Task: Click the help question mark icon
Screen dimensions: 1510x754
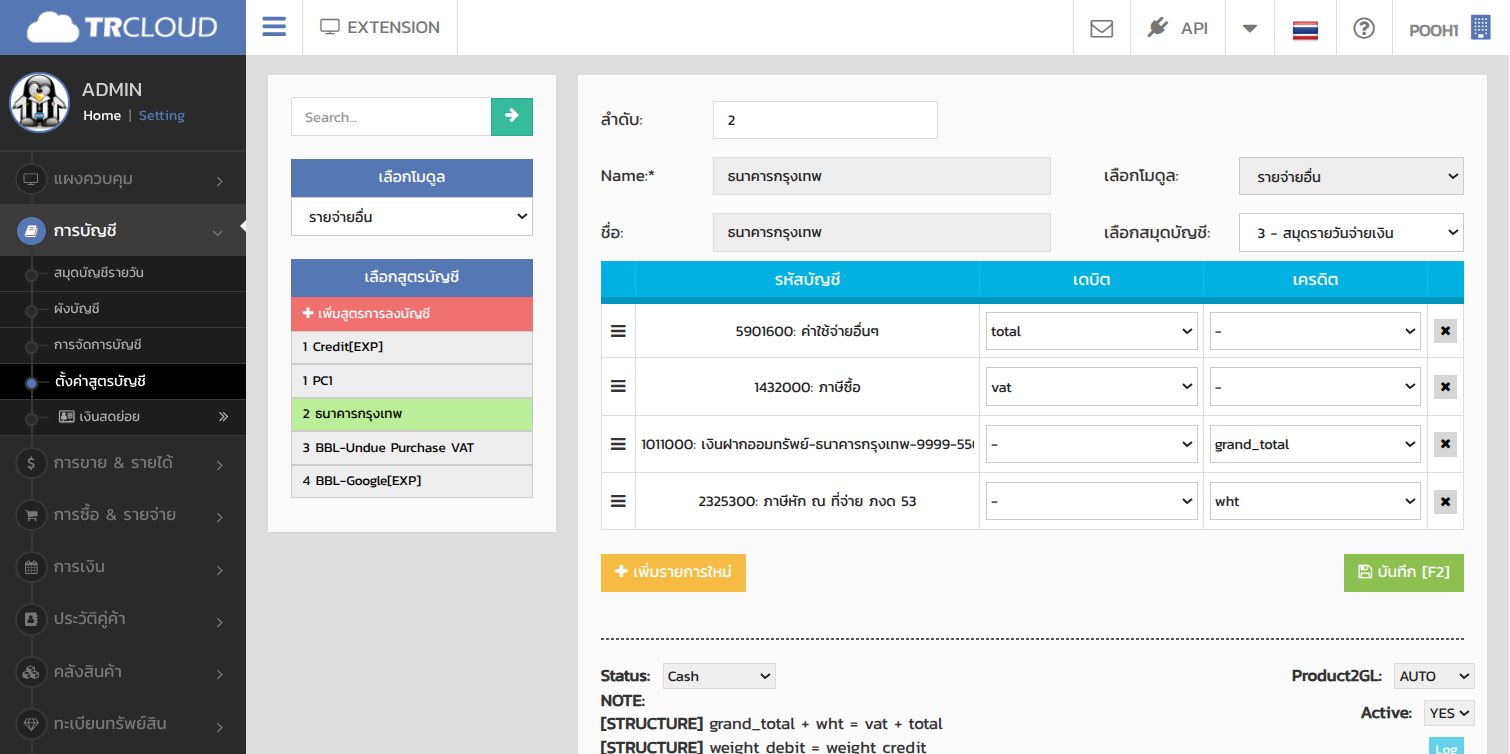Action: (x=1363, y=28)
